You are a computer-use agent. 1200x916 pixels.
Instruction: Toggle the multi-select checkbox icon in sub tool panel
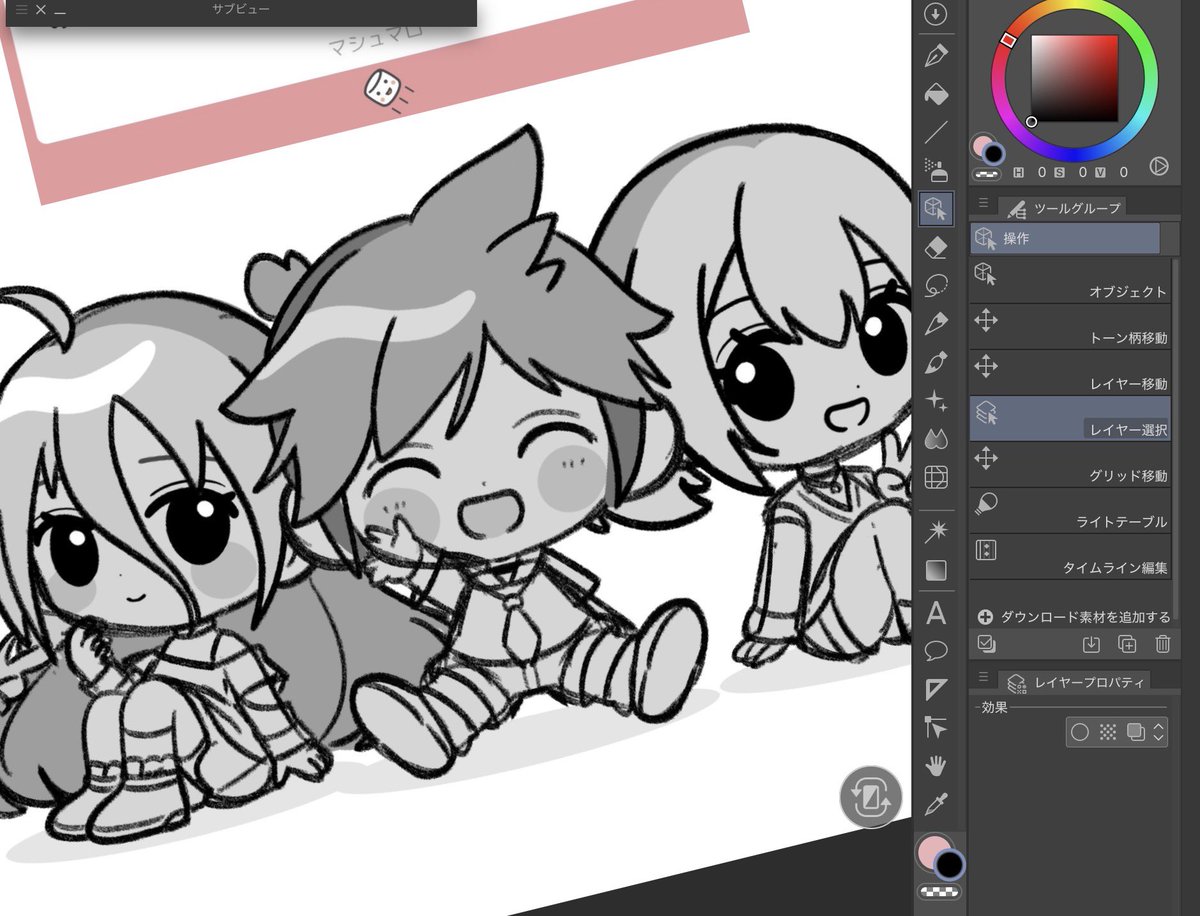click(986, 644)
